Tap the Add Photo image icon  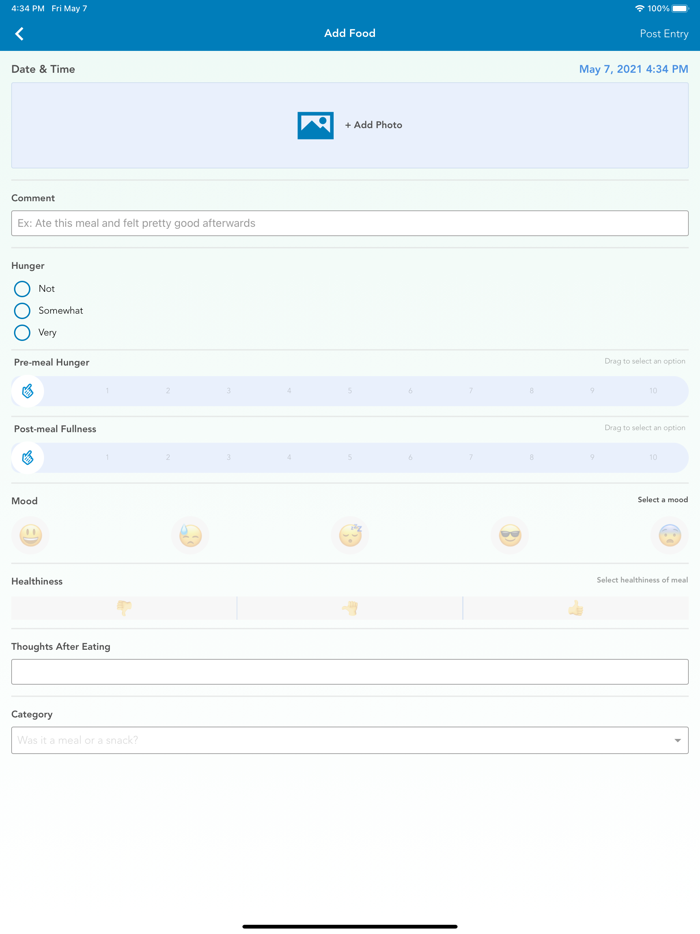pyautogui.click(x=315, y=125)
